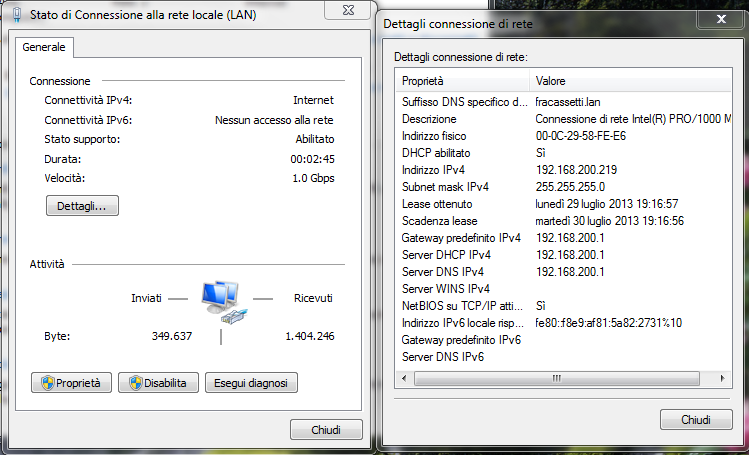Click left arrow of details horizontal scrollbar

coord(404,378)
